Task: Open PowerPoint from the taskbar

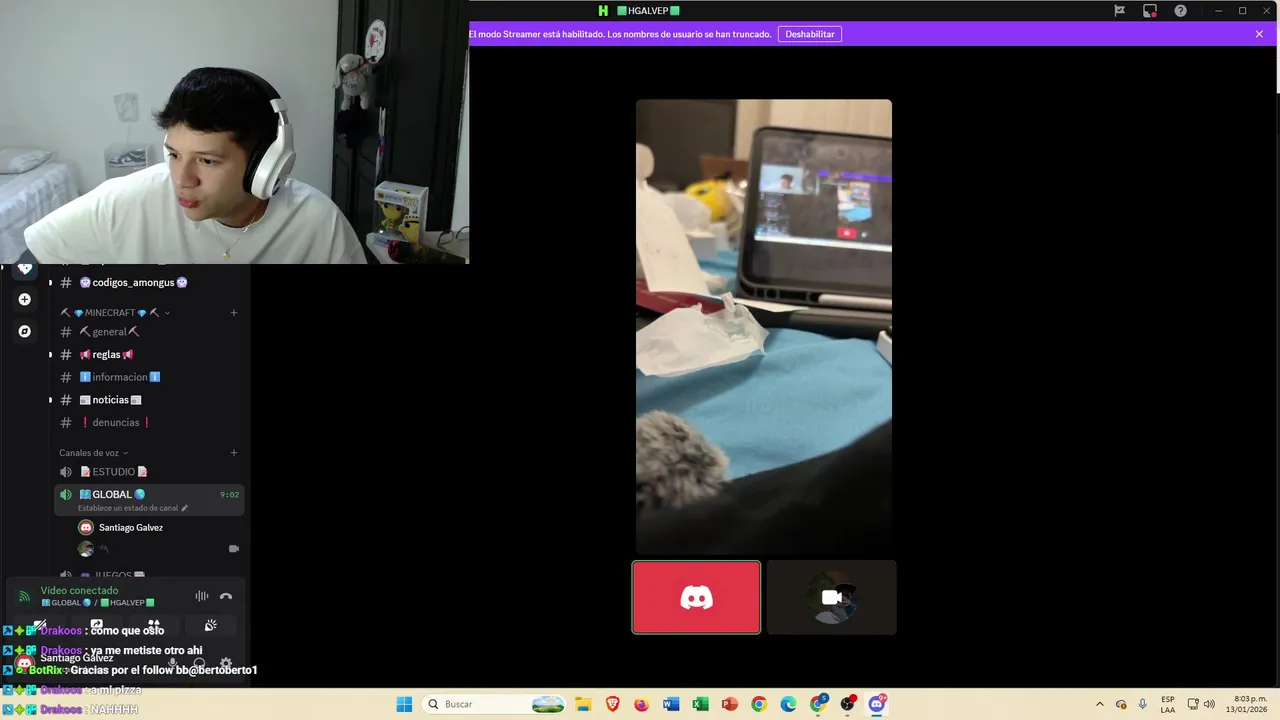Action: (730, 704)
